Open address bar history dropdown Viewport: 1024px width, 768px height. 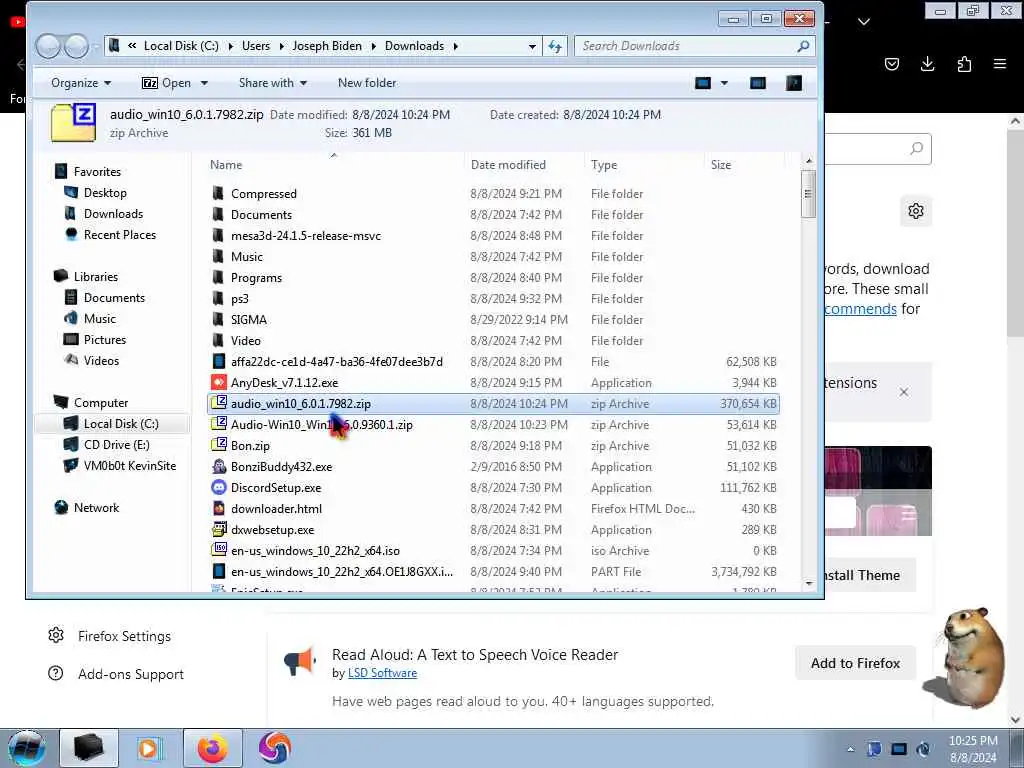pos(532,46)
